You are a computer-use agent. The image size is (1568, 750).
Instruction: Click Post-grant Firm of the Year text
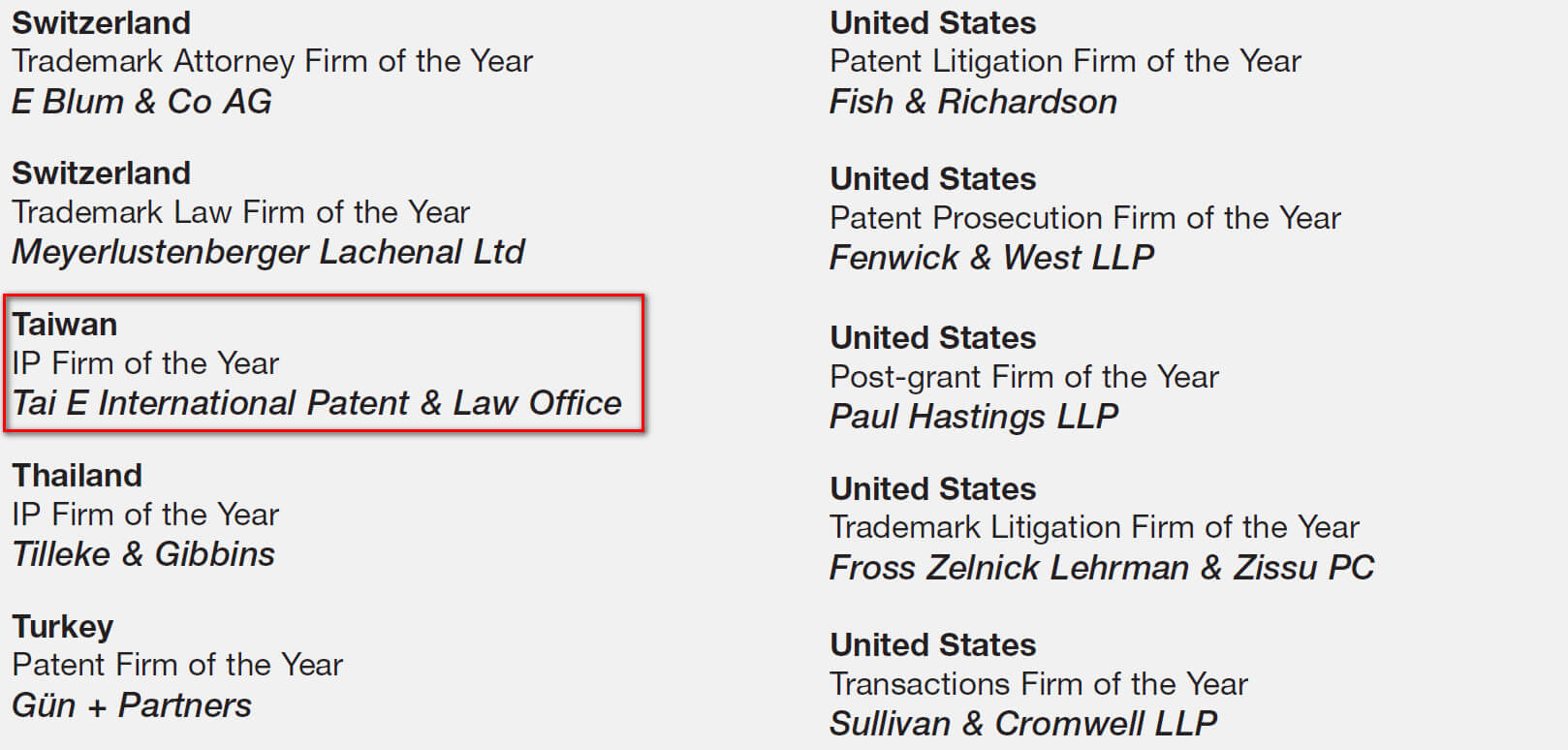[1024, 377]
